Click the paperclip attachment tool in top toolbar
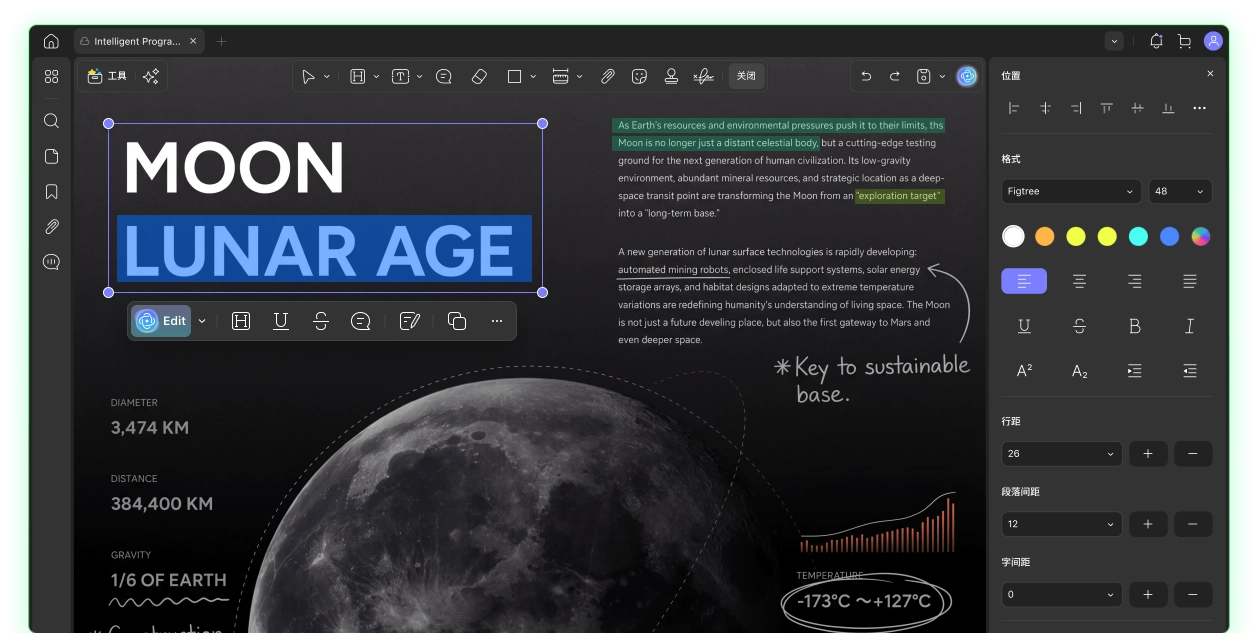 pos(607,76)
